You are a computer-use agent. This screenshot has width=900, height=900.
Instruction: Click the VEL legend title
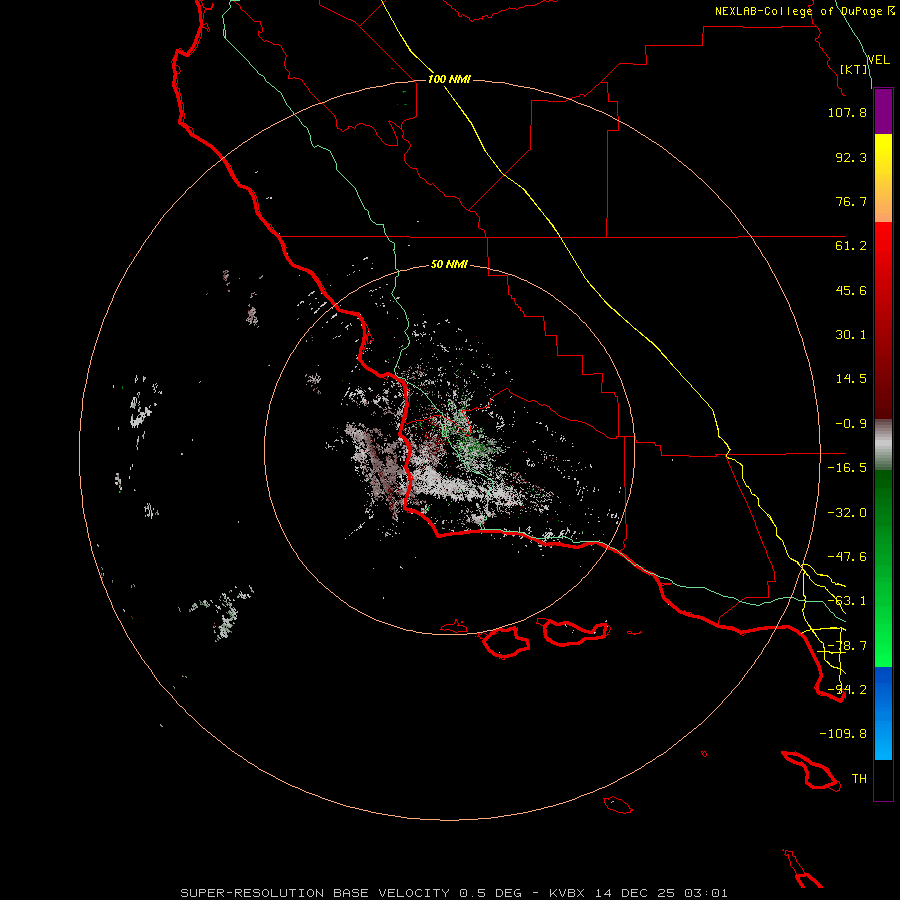[878, 60]
